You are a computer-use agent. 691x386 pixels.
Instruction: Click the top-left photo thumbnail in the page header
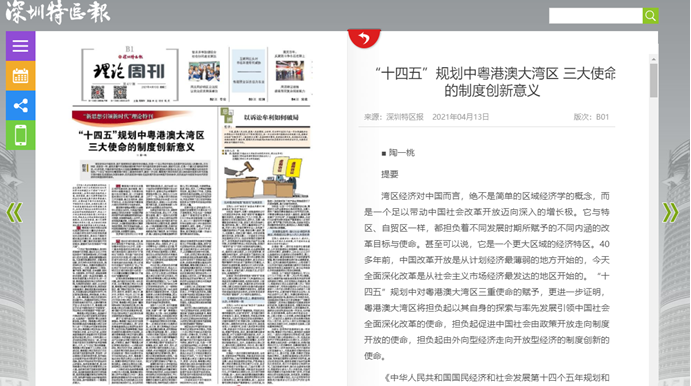coord(204,72)
